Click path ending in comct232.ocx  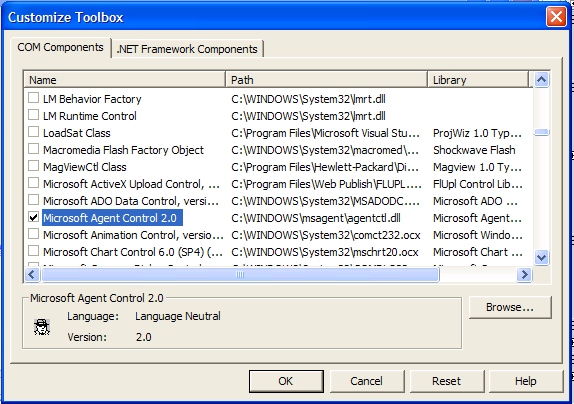click(x=326, y=235)
